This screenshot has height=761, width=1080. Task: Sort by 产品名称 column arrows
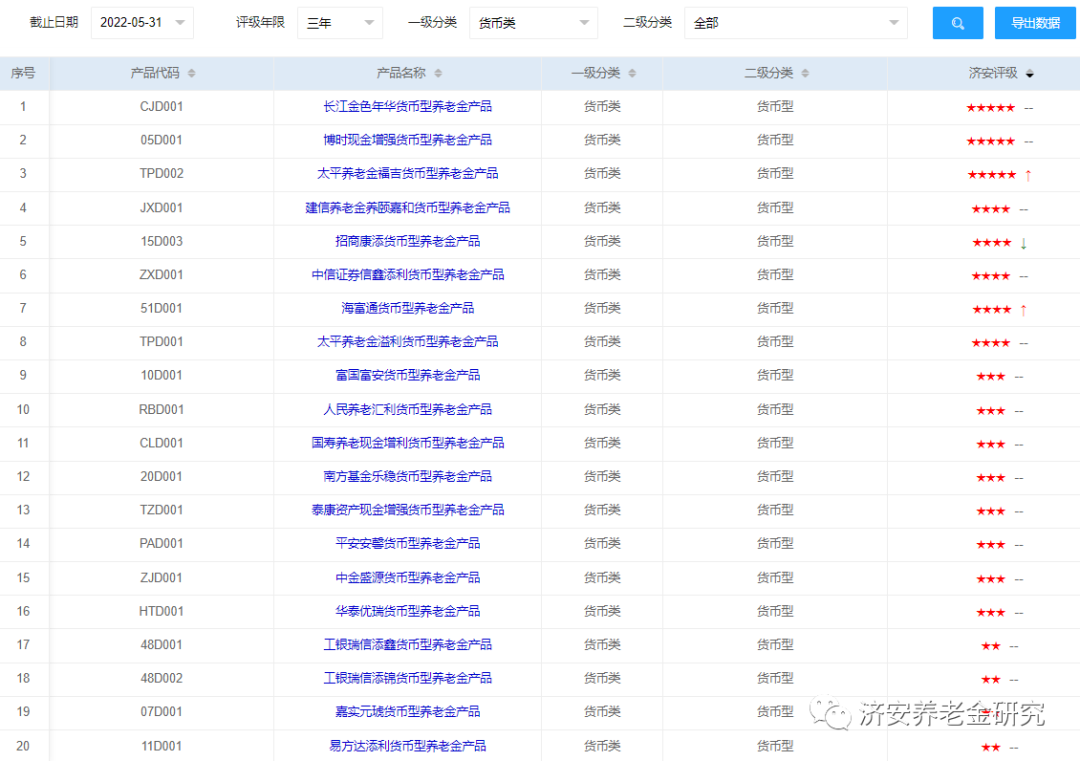(x=438, y=73)
